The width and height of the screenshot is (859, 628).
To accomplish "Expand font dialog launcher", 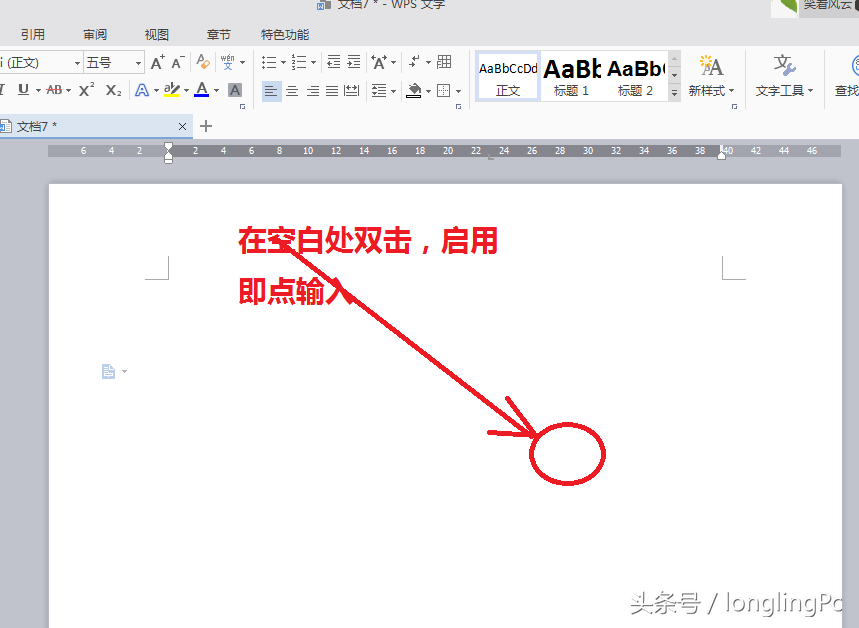I will coord(242,107).
